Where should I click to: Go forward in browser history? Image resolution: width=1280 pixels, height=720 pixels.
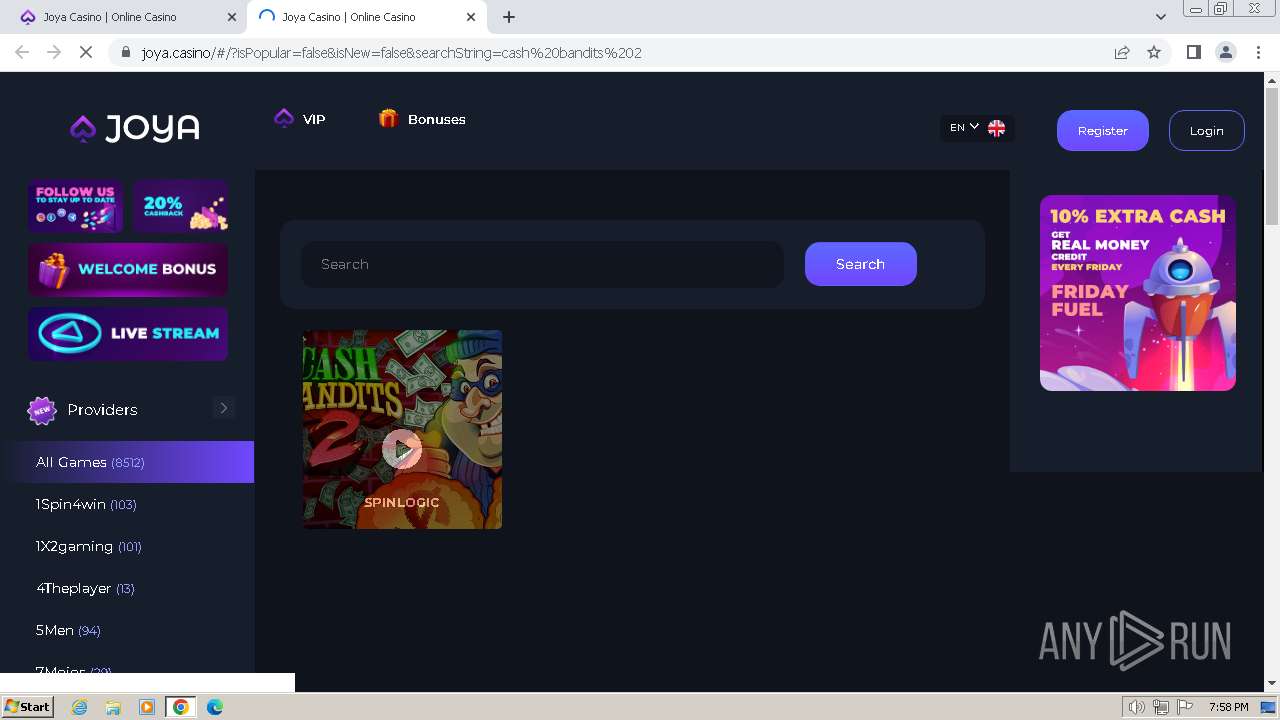pyautogui.click(x=54, y=52)
